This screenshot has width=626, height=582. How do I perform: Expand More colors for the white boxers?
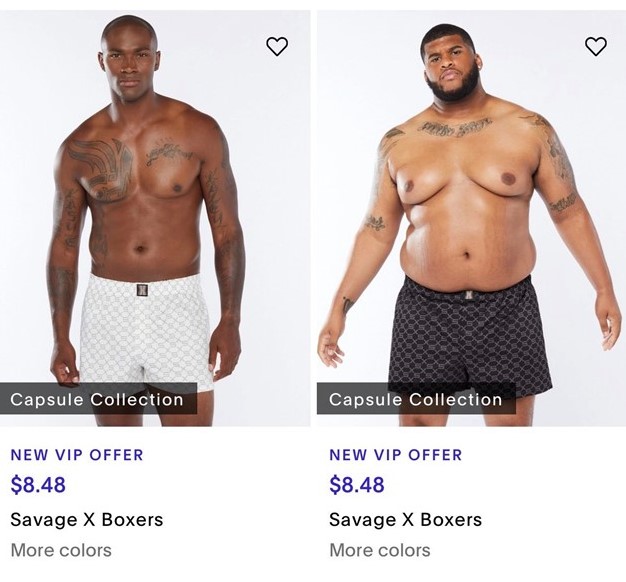61,550
